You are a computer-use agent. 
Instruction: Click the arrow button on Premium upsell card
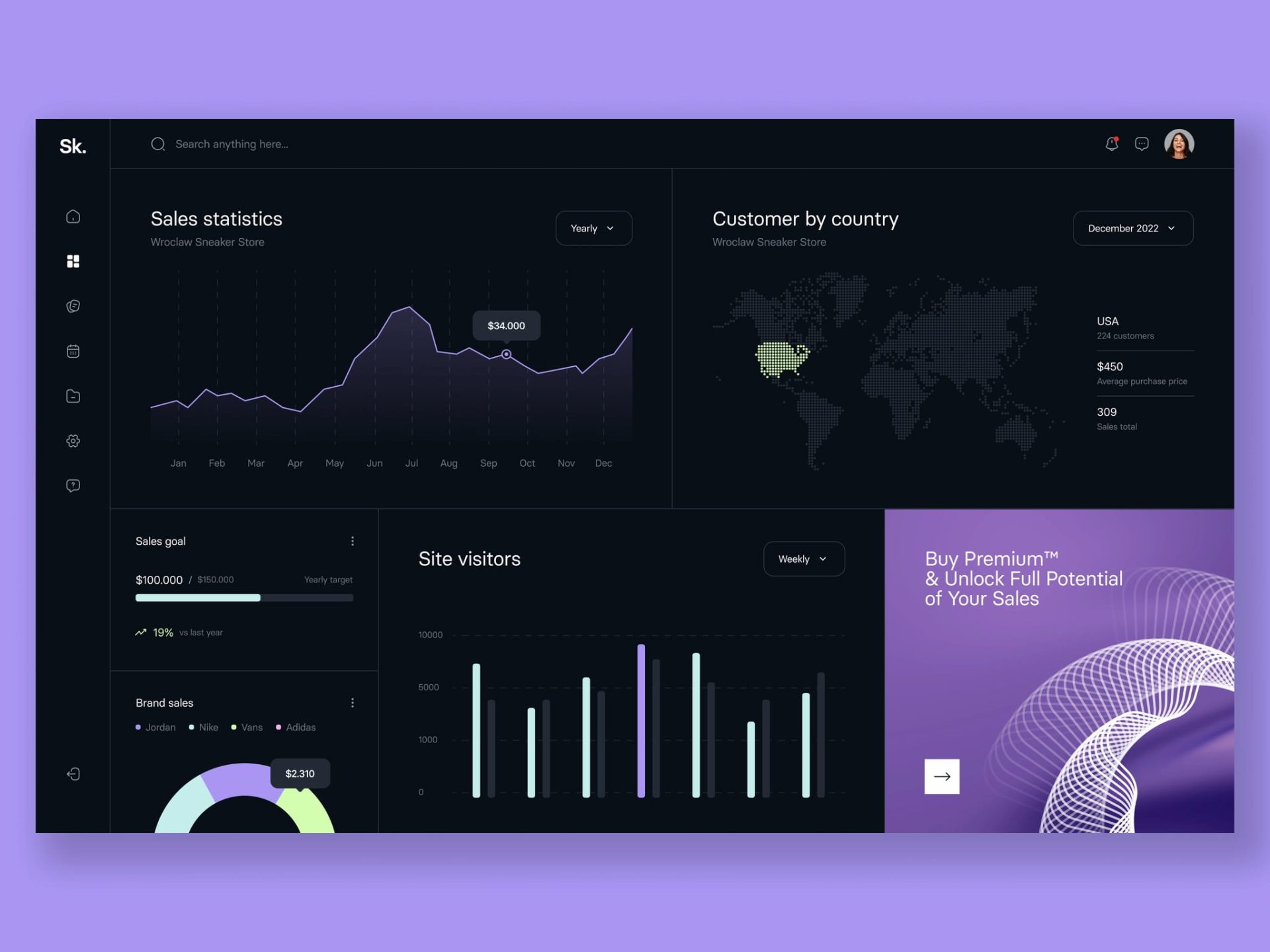click(941, 776)
